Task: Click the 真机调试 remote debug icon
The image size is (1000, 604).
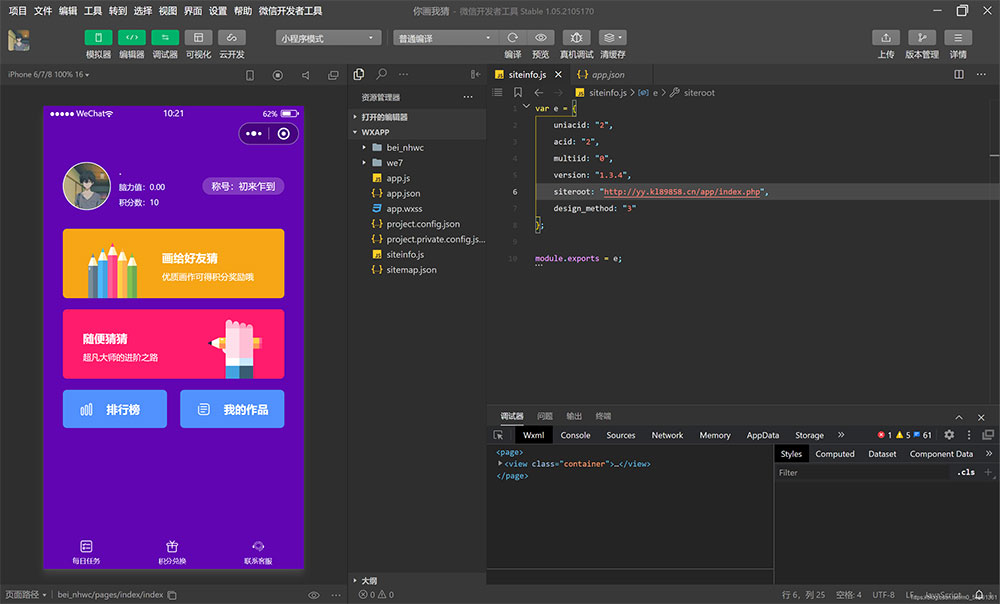Action: [576, 38]
